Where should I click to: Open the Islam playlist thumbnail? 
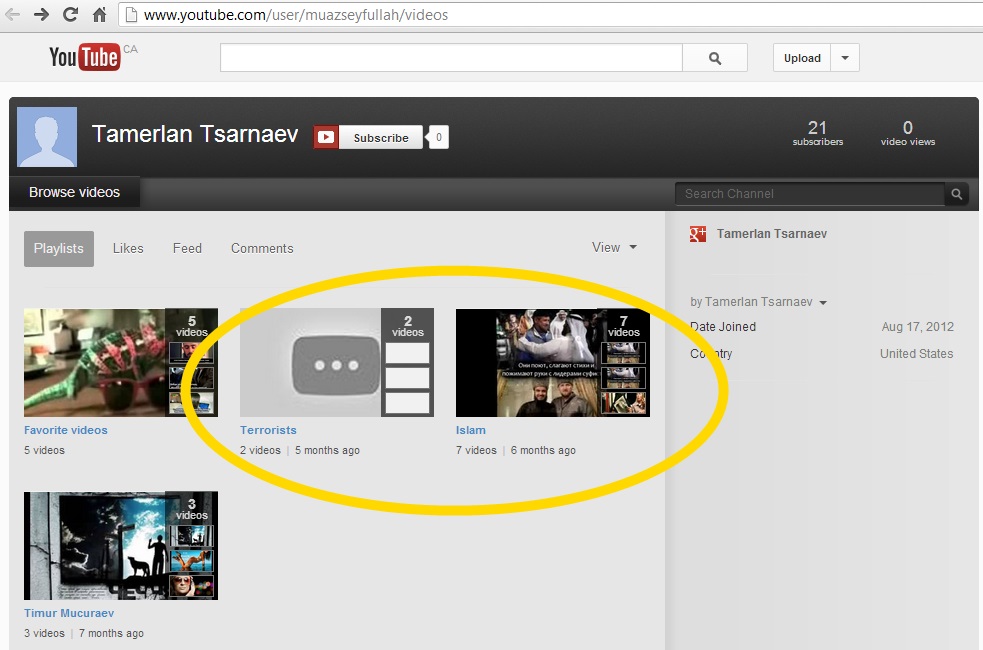coord(553,362)
